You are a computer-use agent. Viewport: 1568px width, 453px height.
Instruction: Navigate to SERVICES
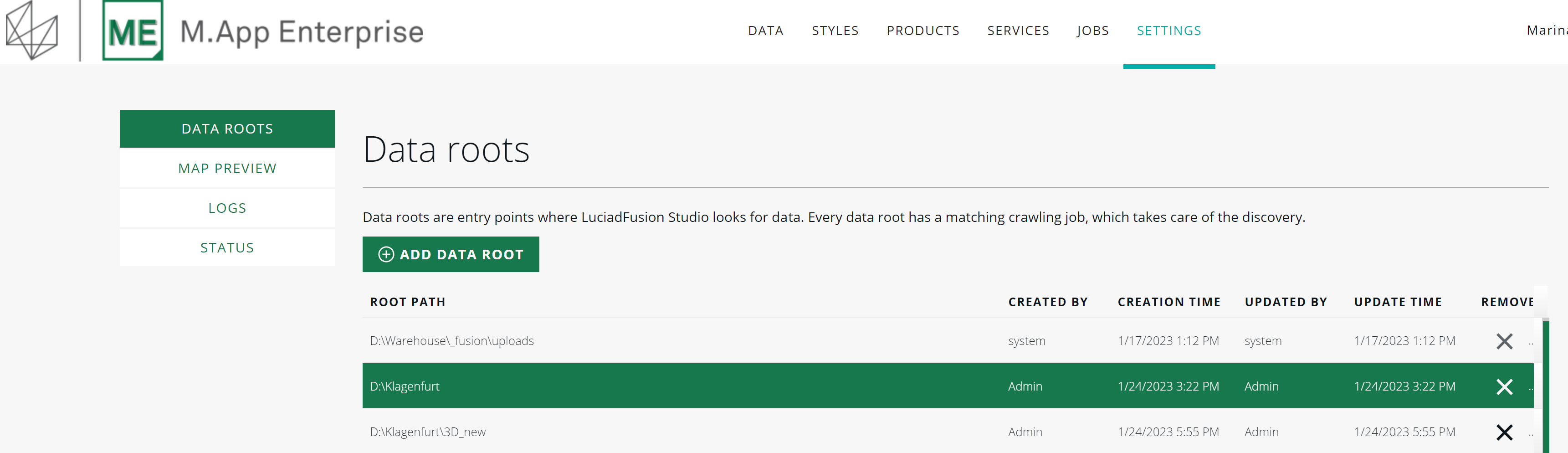(1018, 31)
